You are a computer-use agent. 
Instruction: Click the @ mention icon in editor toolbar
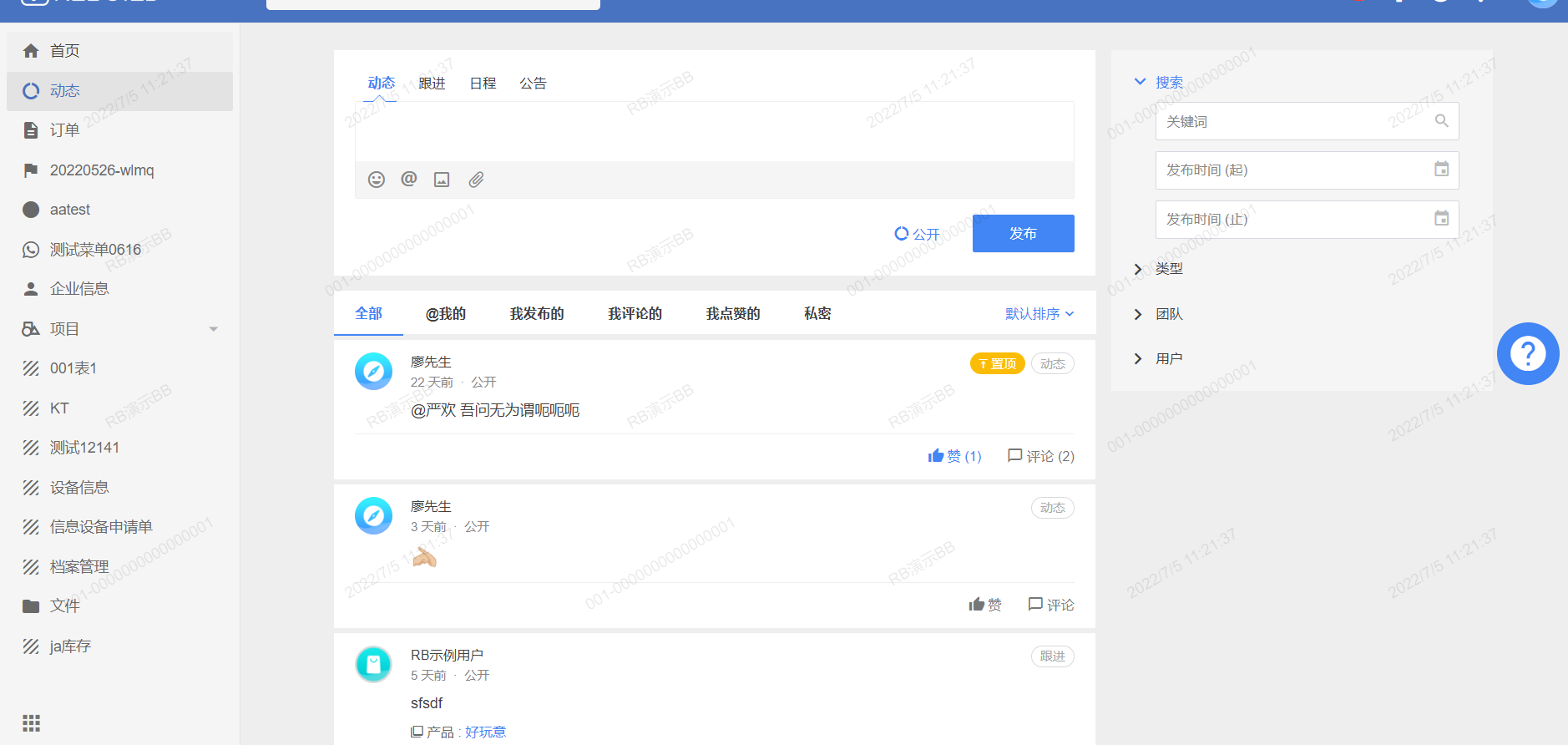409,179
